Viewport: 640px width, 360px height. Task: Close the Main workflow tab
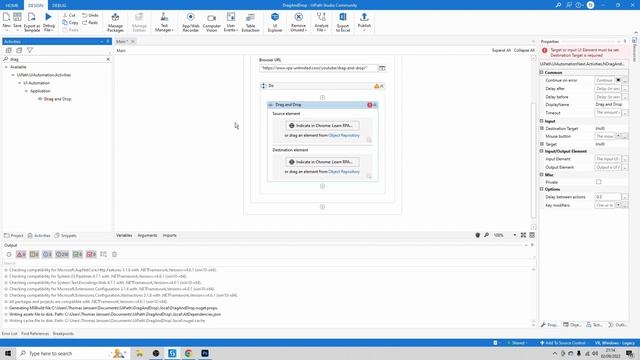[x=133, y=42]
